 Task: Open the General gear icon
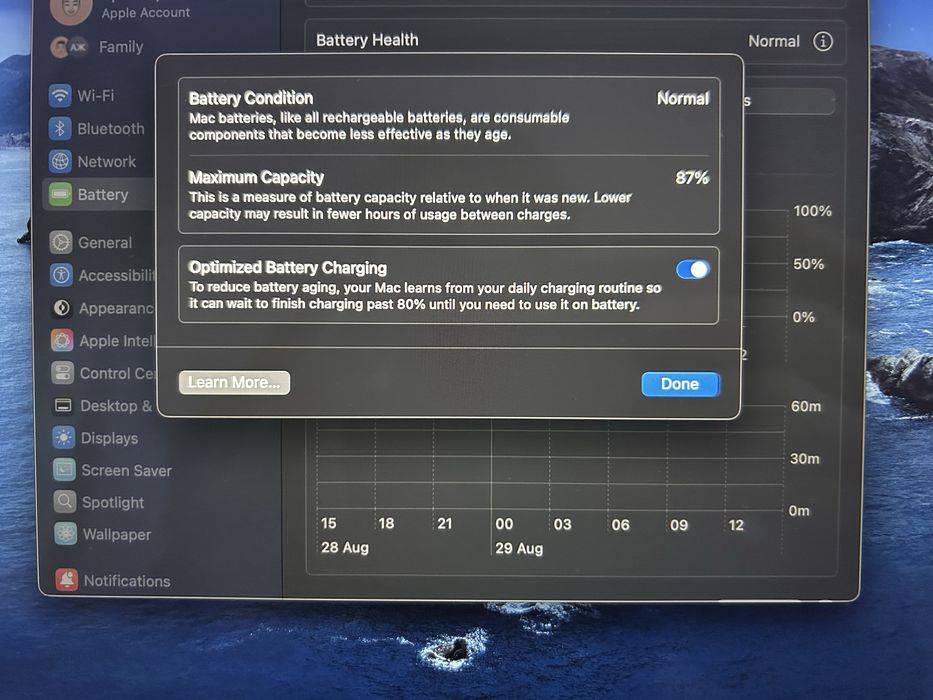click(61, 242)
